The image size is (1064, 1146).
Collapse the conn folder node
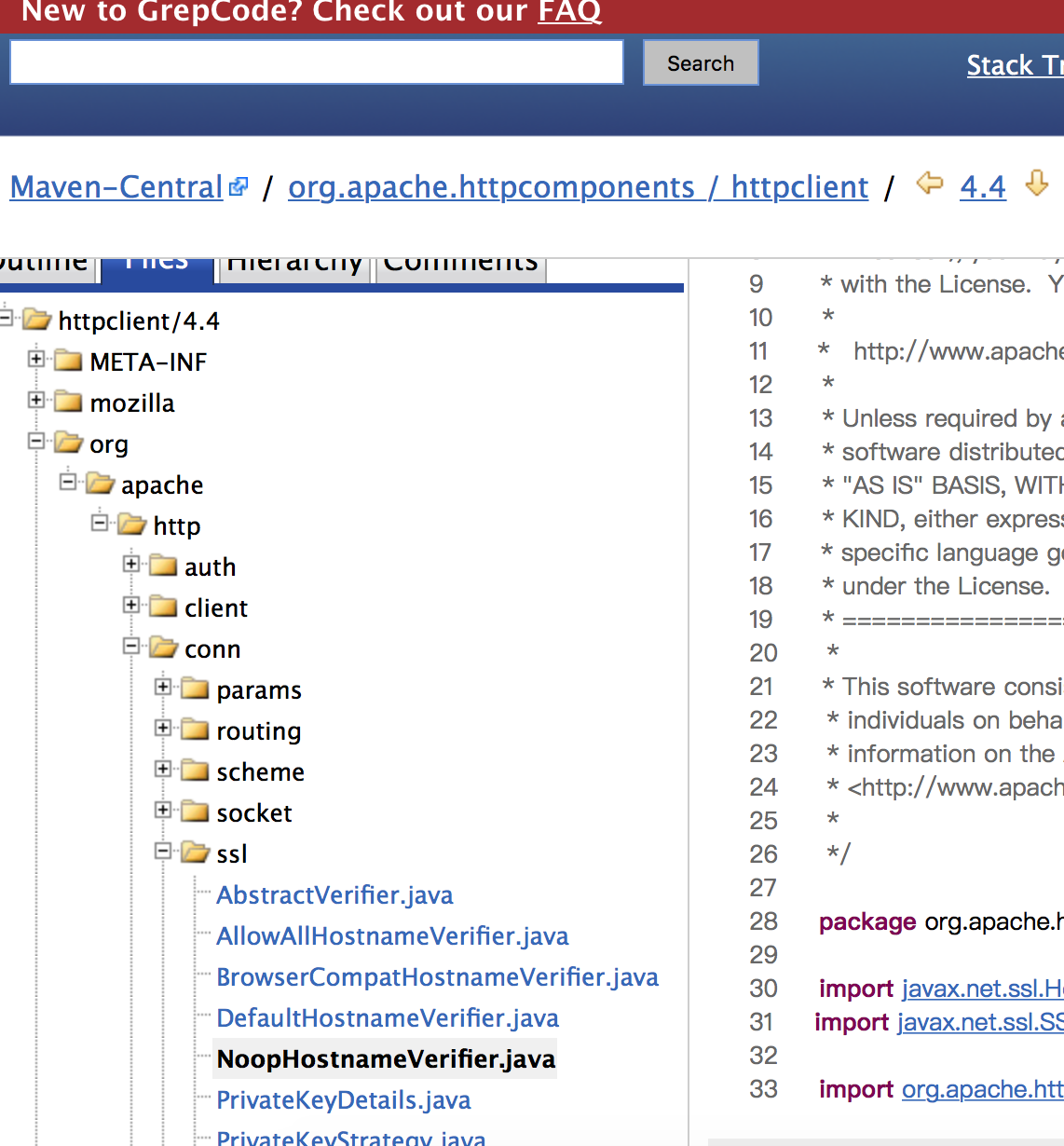coord(131,646)
